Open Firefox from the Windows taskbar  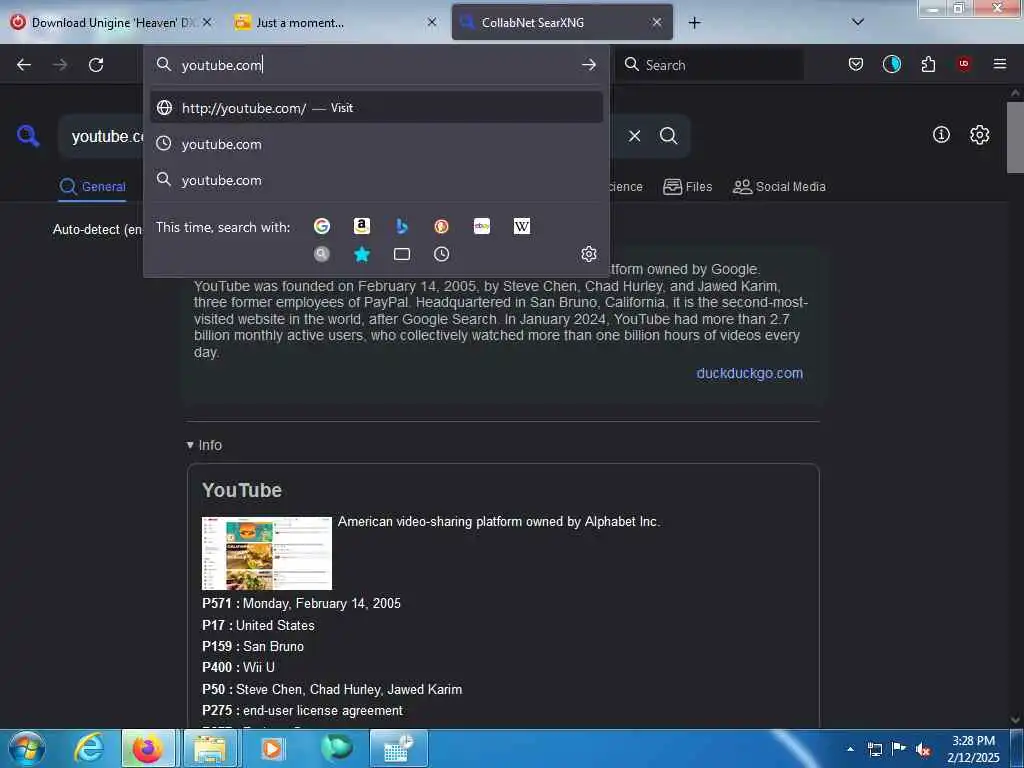click(x=148, y=748)
